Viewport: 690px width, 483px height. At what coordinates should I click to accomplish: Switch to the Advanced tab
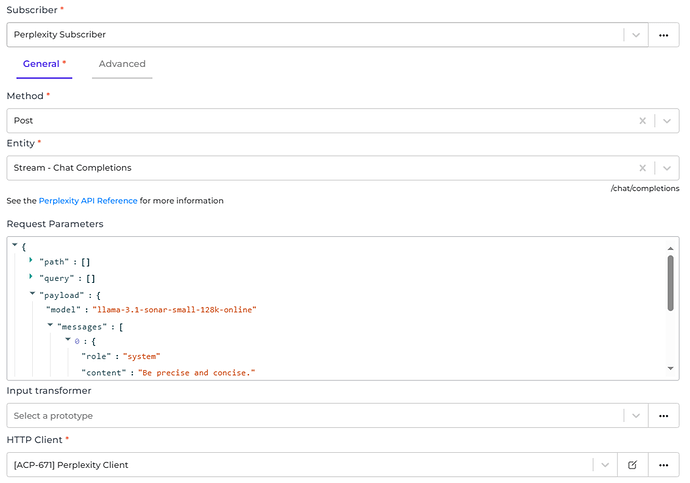click(x=122, y=64)
